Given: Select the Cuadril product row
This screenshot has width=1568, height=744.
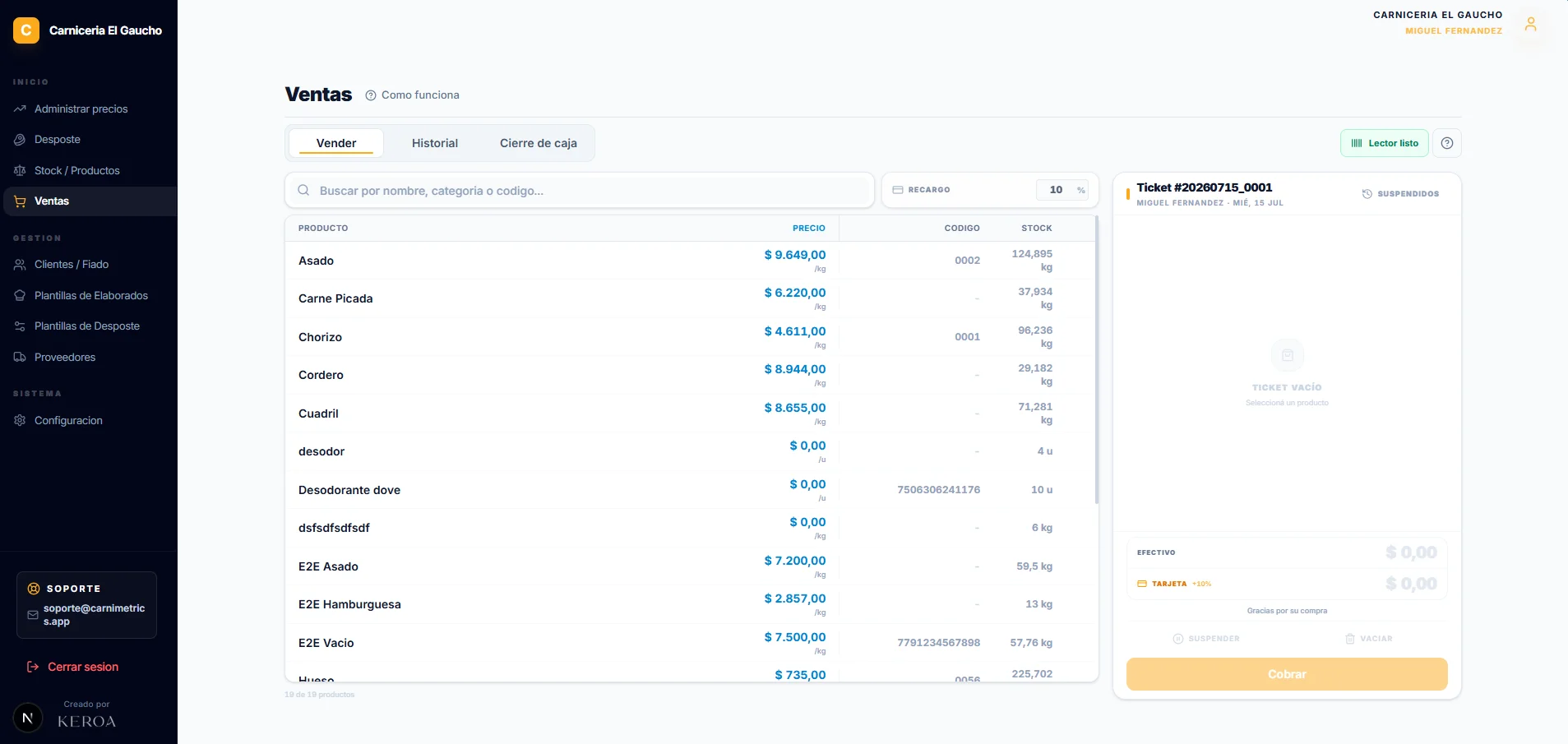Looking at the screenshot, I should 690,414.
